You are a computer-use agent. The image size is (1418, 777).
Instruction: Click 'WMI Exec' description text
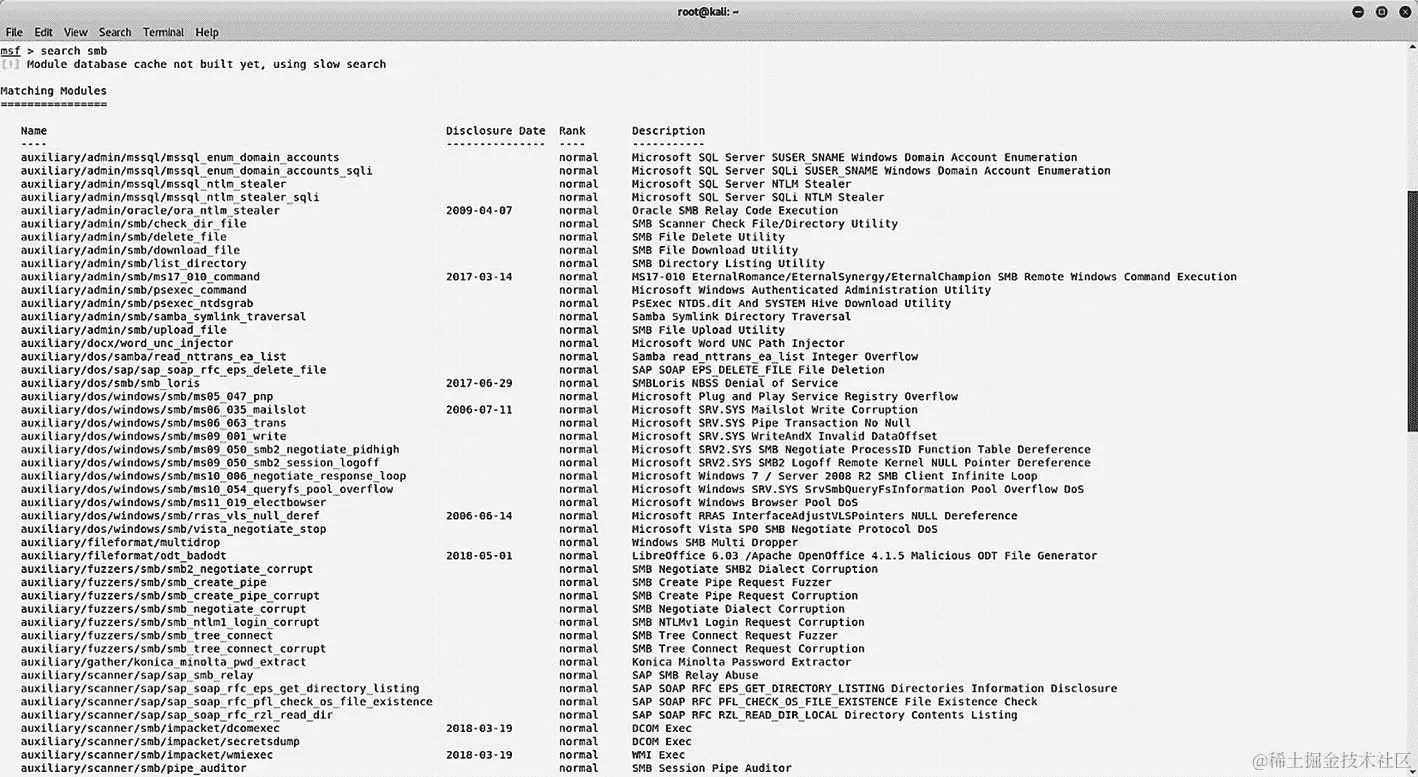pyautogui.click(x=658, y=755)
